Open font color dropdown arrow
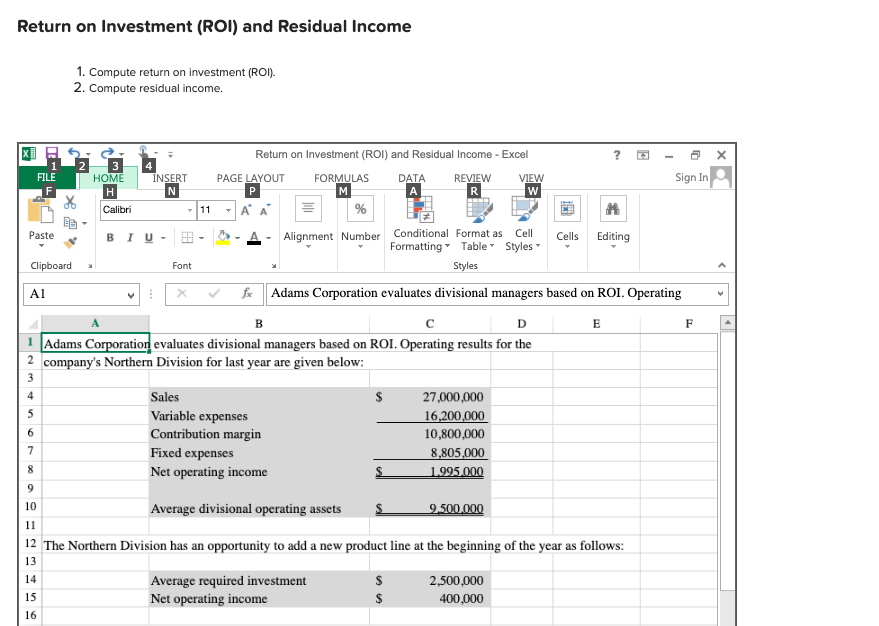Image resolution: width=879 pixels, height=626 pixels. click(269, 238)
